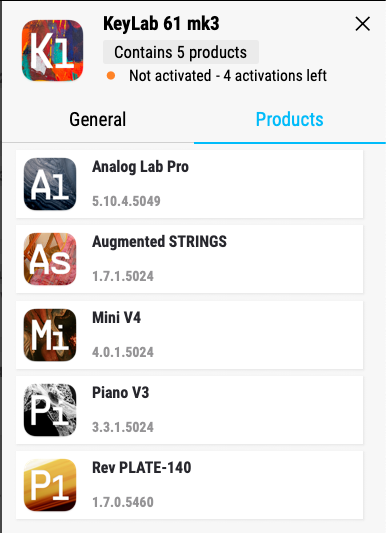
Task: Click the Rev PLATE-140 product title
Action: (x=142, y=467)
